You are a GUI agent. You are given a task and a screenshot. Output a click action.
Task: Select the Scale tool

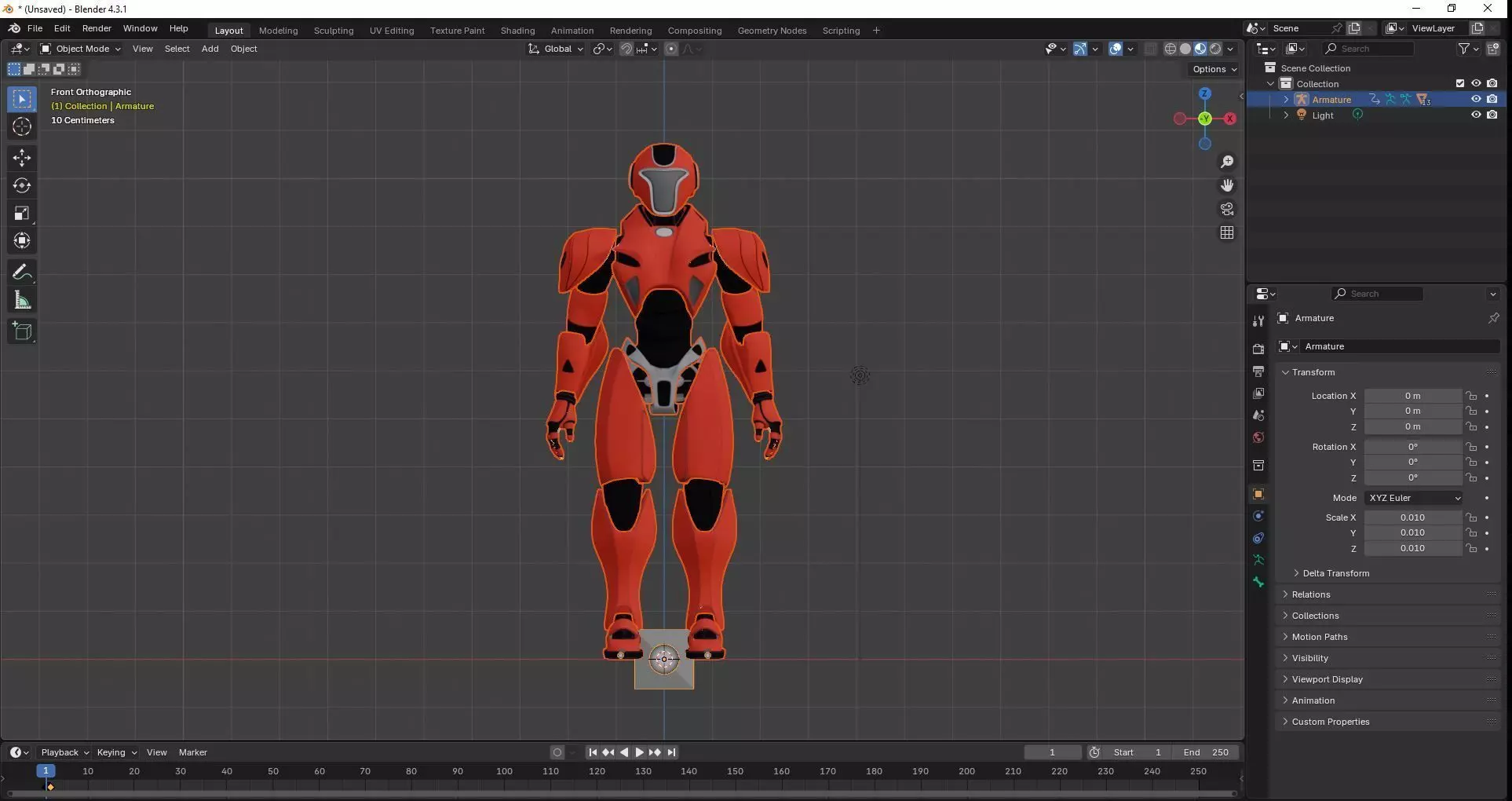coord(22,213)
